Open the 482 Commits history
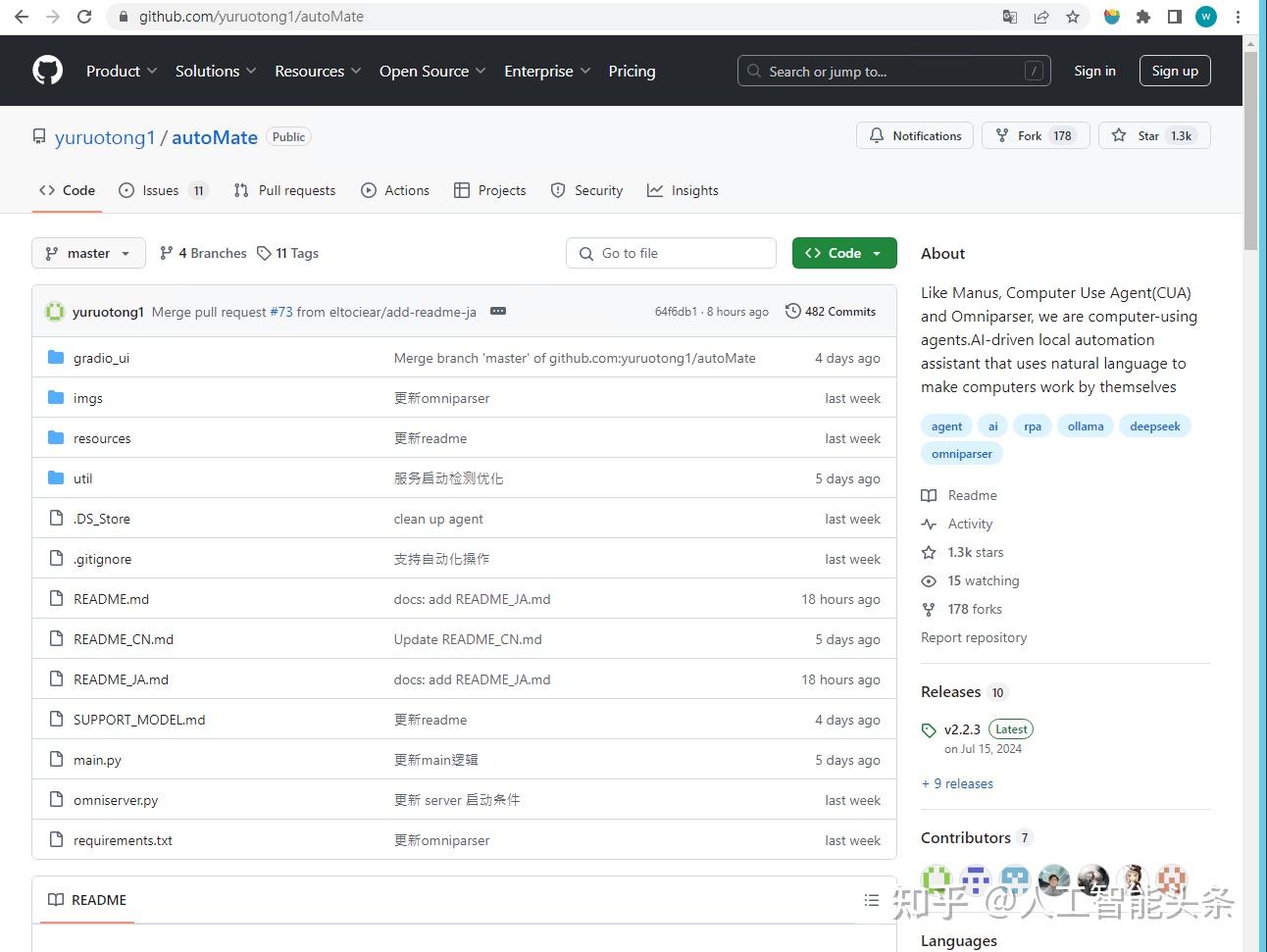The width and height of the screenshot is (1267, 952). 831,311
